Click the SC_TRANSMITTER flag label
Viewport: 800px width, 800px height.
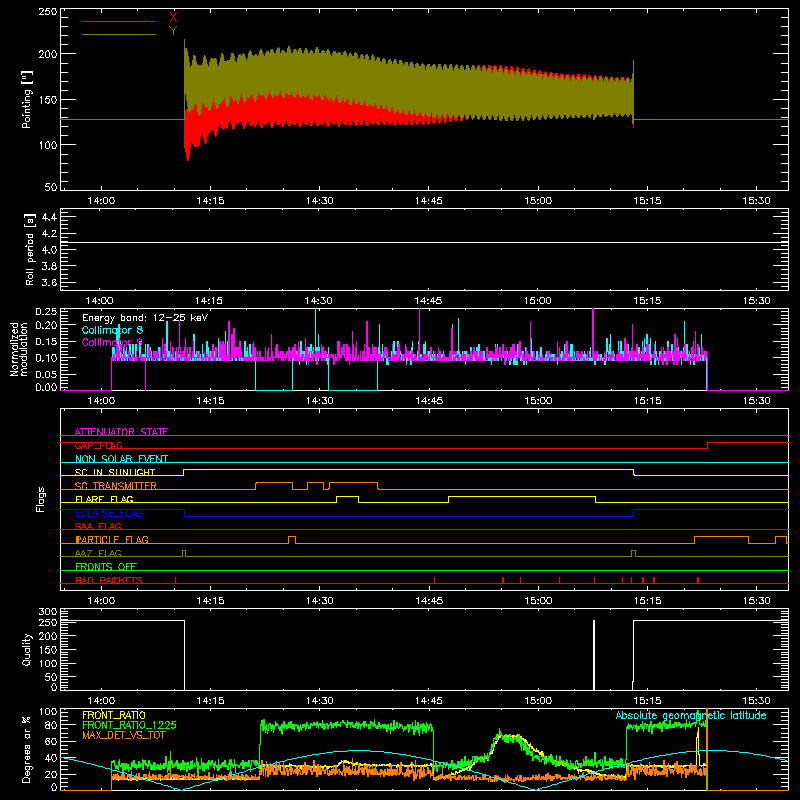click(116, 486)
